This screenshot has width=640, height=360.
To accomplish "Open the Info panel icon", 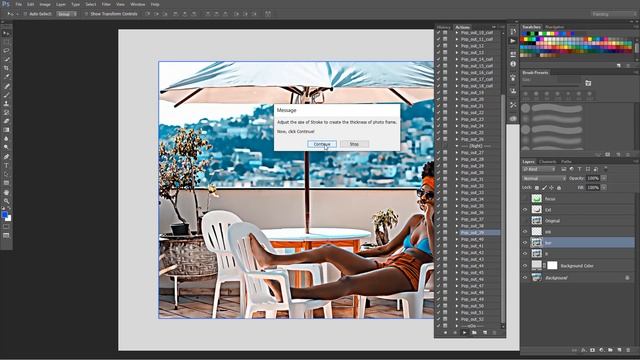I will 513,64.
